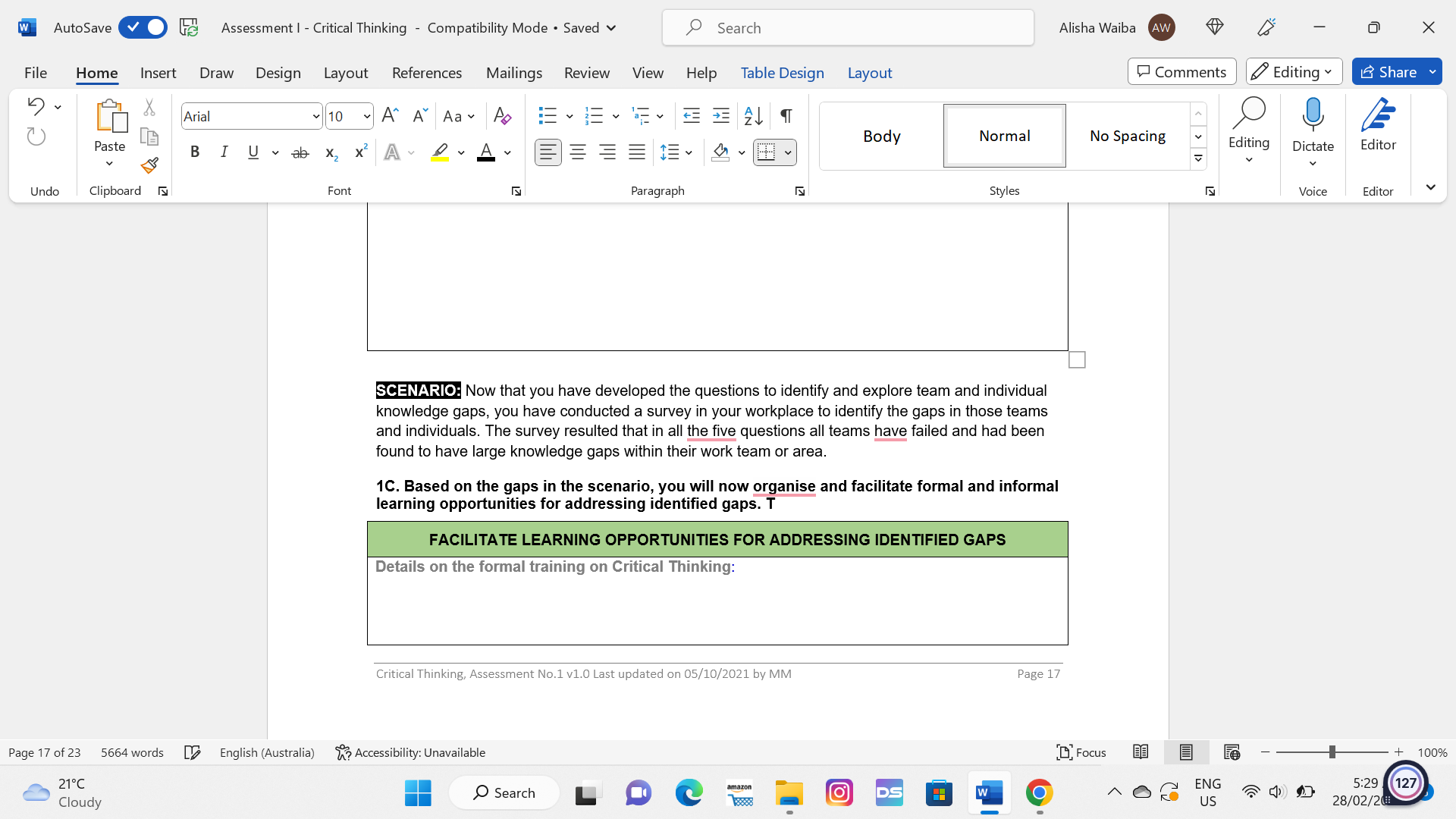Select the subscript icon
Screen dimensions: 1456x819
click(330, 152)
